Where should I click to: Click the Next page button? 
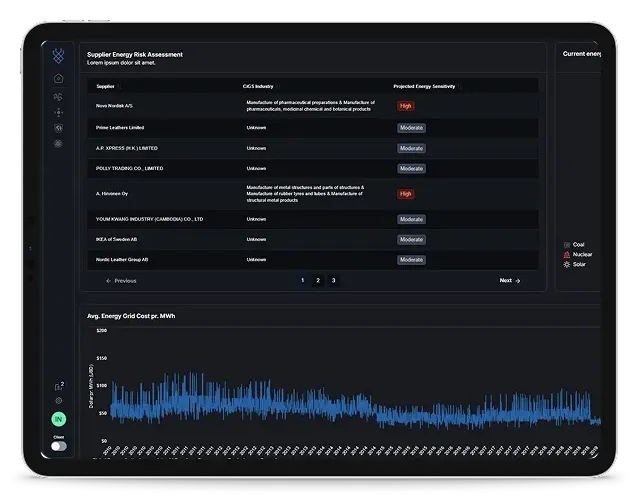pos(510,280)
